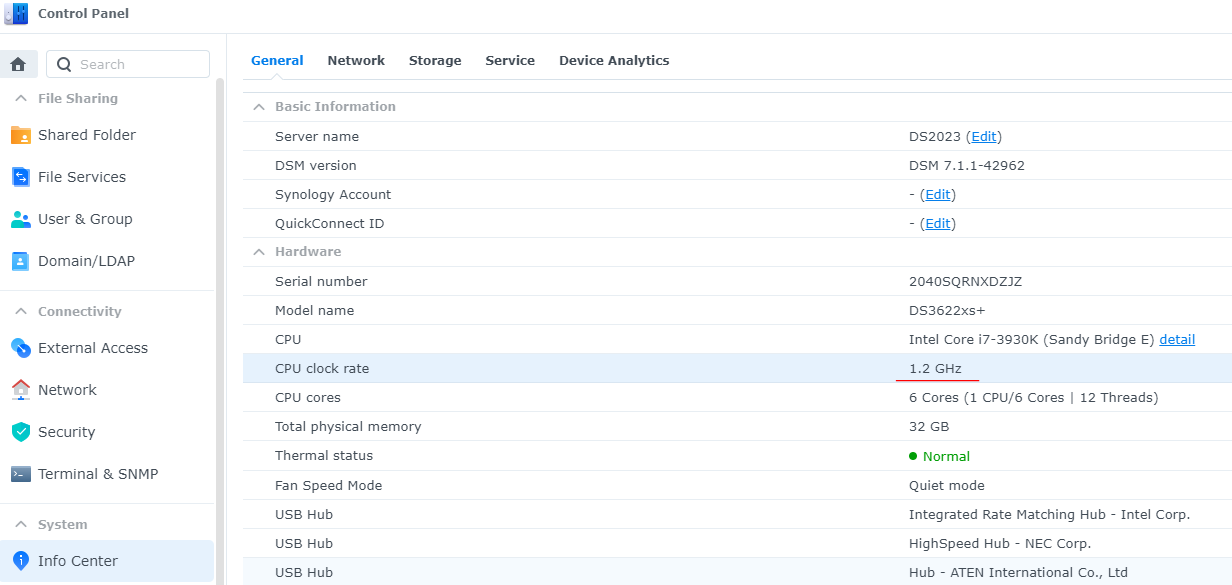Open File Services via its icon
This screenshot has width=1232, height=585.
click(20, 177)
